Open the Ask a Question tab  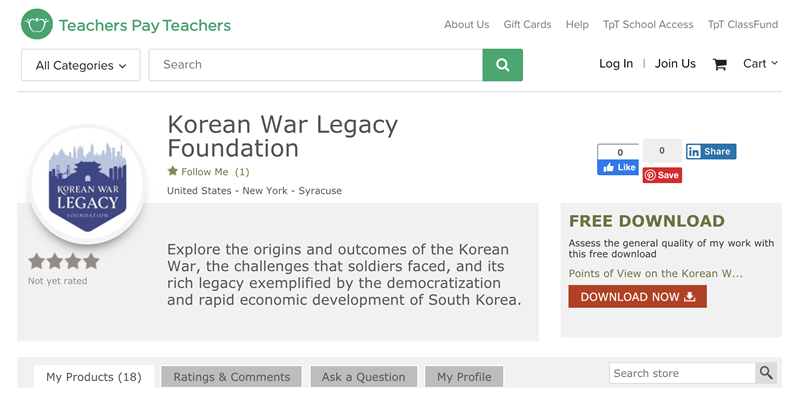pos(363,377)
